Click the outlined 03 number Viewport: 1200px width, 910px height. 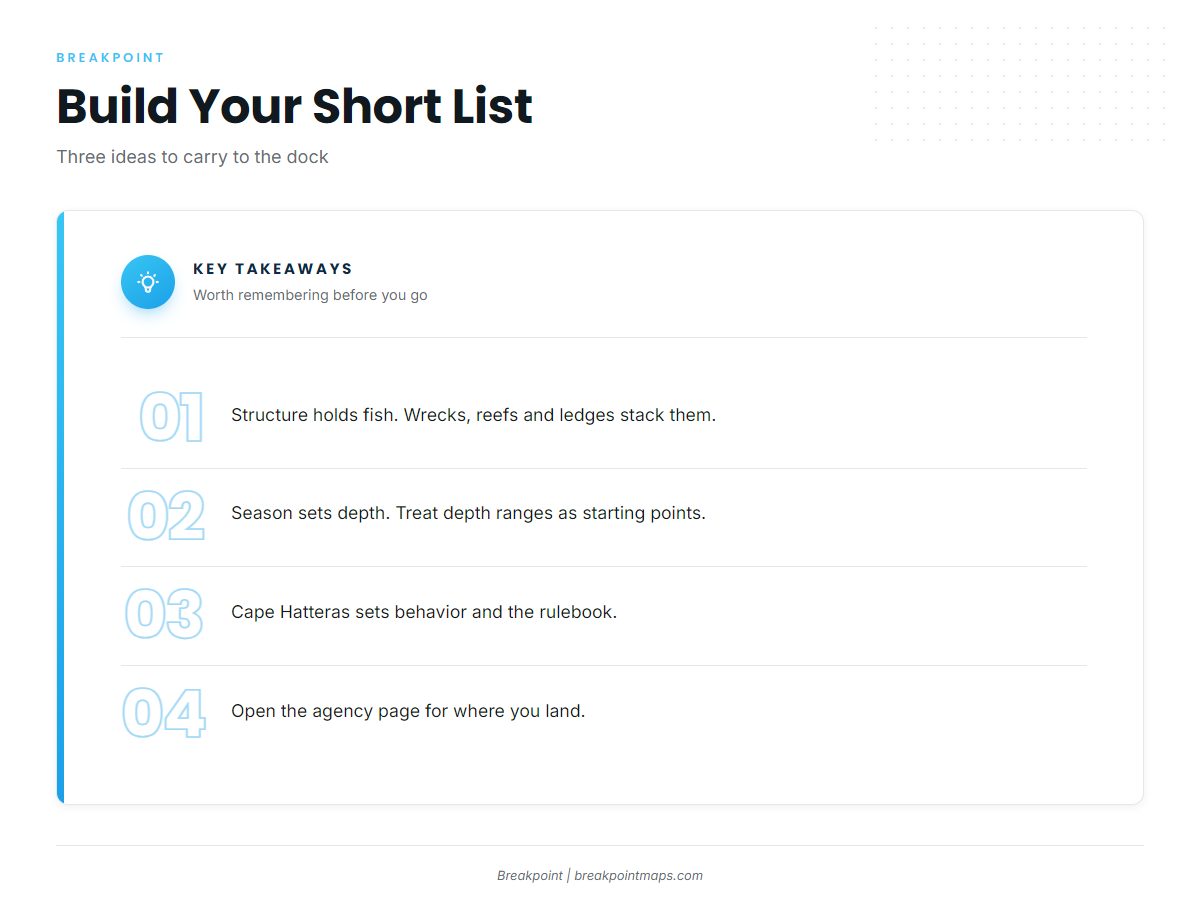164,614
